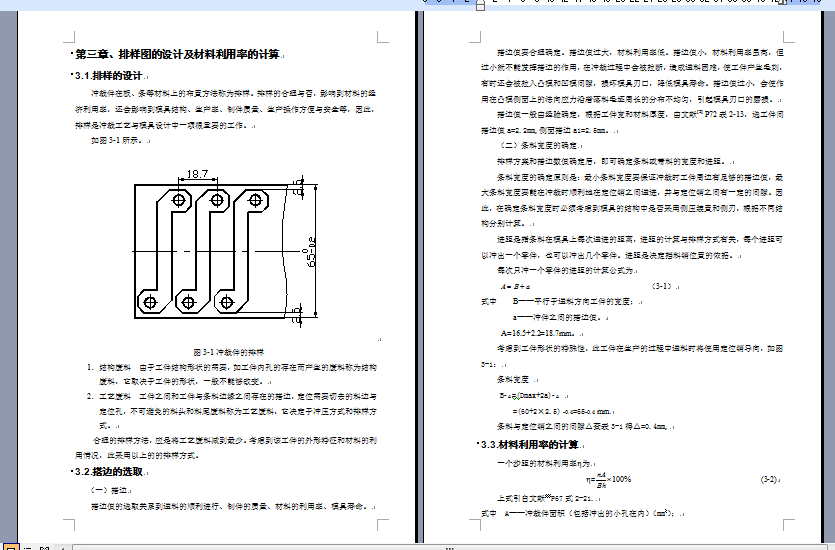Click the section heading '3.3.材料利用率的计算'
This screenshot has width=835, height=550.
(529, 445)
